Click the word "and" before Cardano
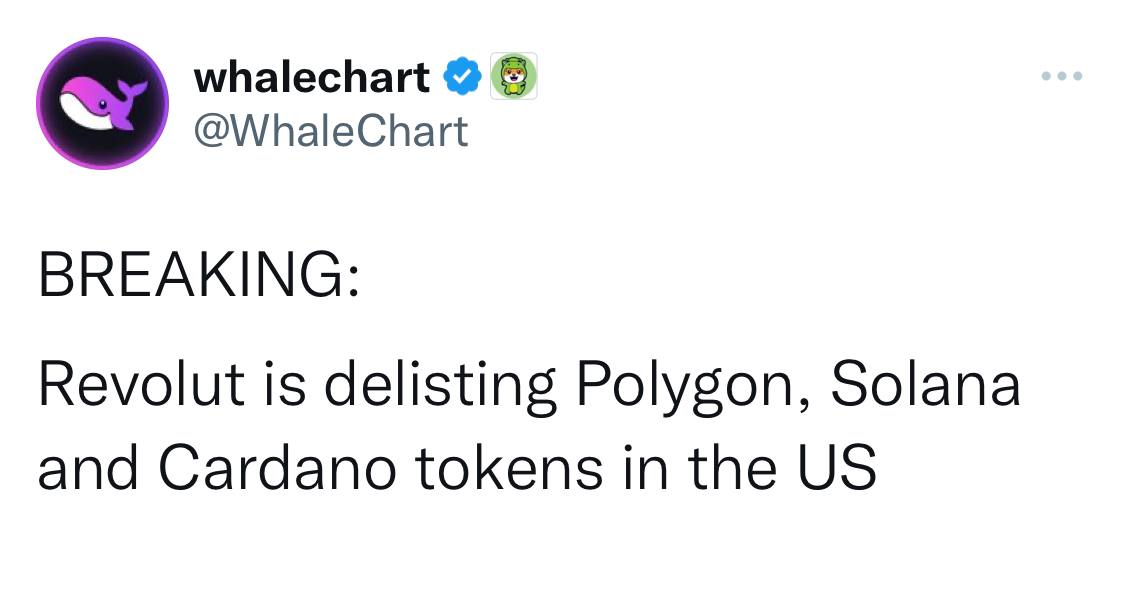The height and width of the screenshot is (593, 1125). click(87, 467)
